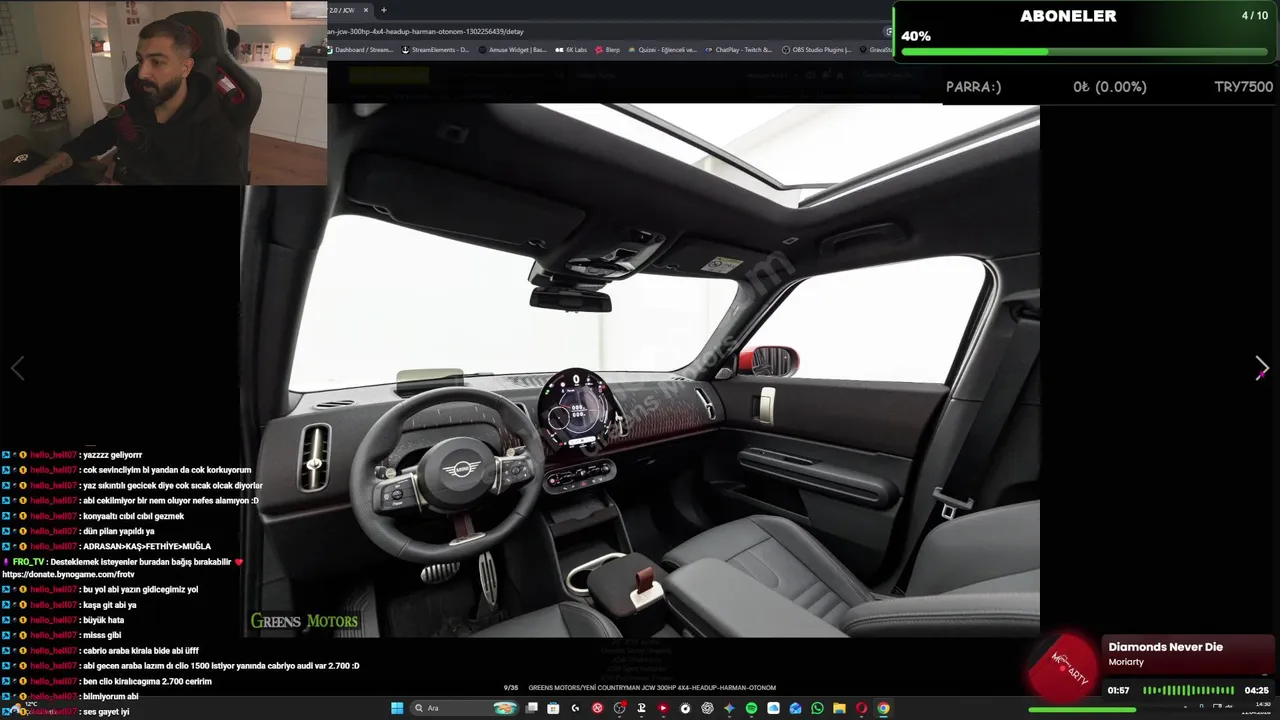1280x720 pixels.
Task: Open the Amuse Widget bookmark
Action: (x=513, y=49)
